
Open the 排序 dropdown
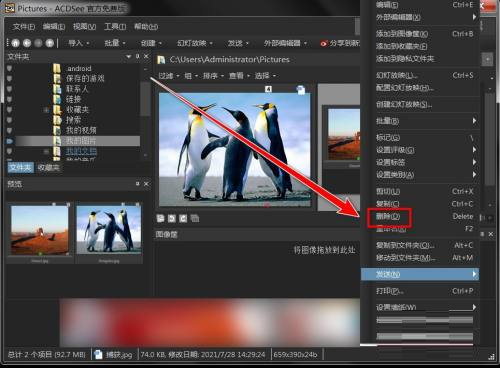(213, 76)
